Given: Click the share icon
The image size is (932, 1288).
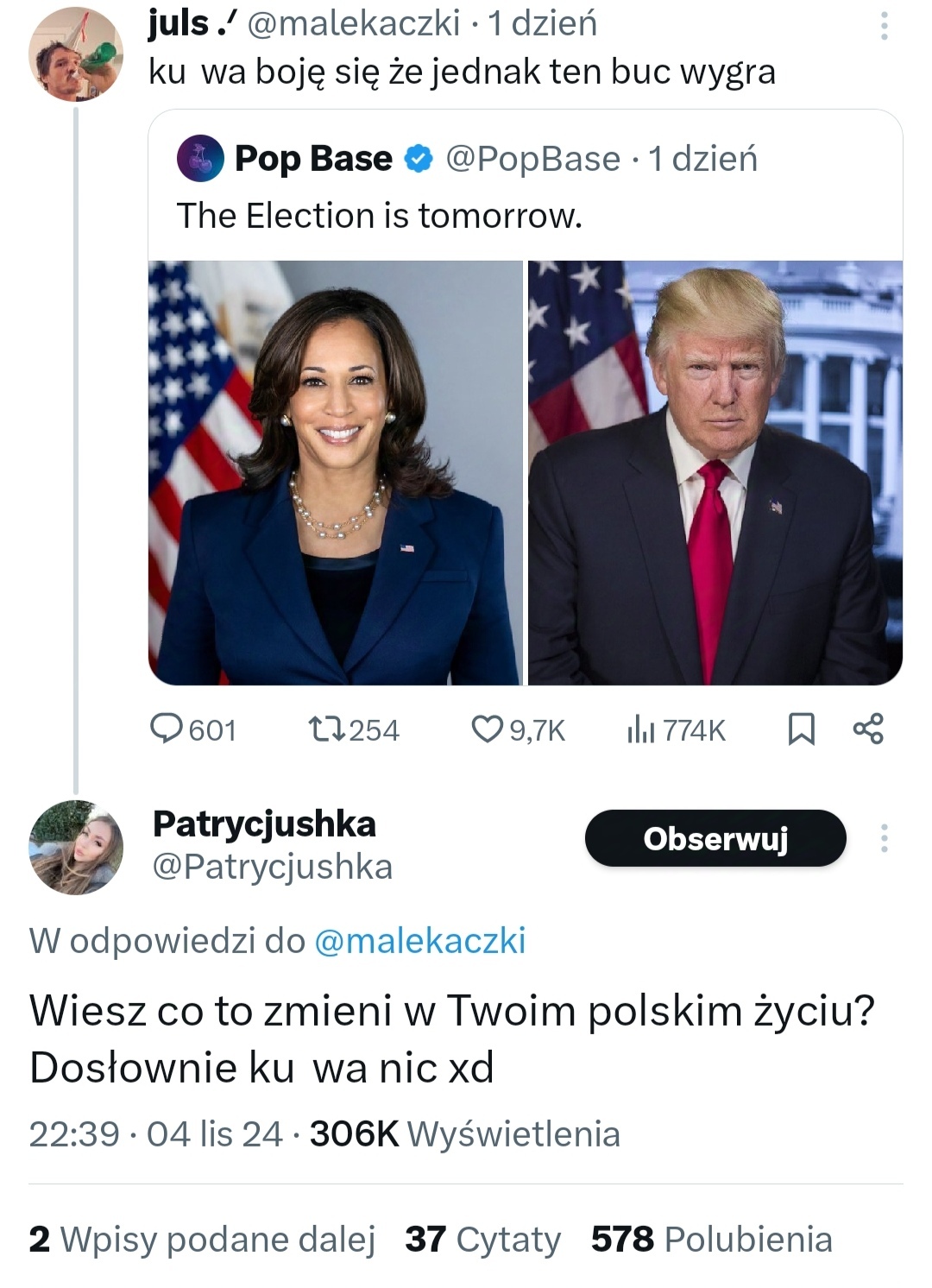Looking at the screenshot, I should click(868, 729).
